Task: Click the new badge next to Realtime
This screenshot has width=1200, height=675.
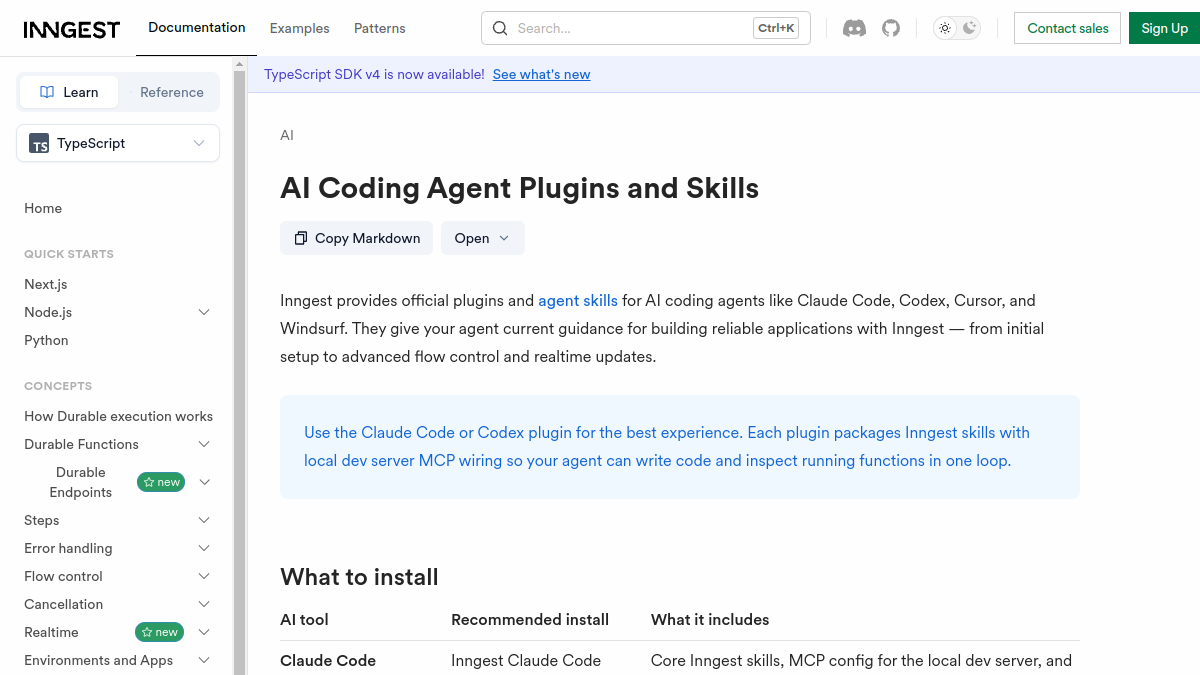Action: coord(160,632)
